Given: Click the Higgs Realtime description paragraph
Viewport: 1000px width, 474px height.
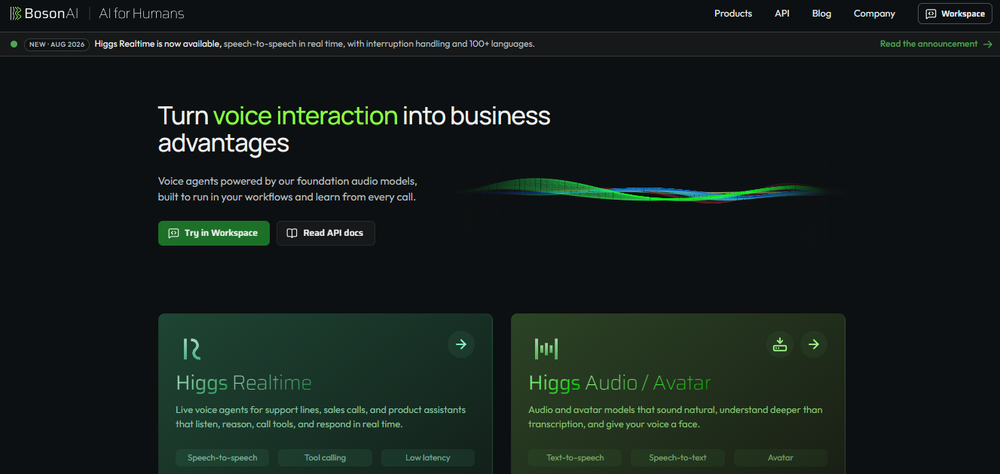Looking at the screenshot, I should coord(321,417).
